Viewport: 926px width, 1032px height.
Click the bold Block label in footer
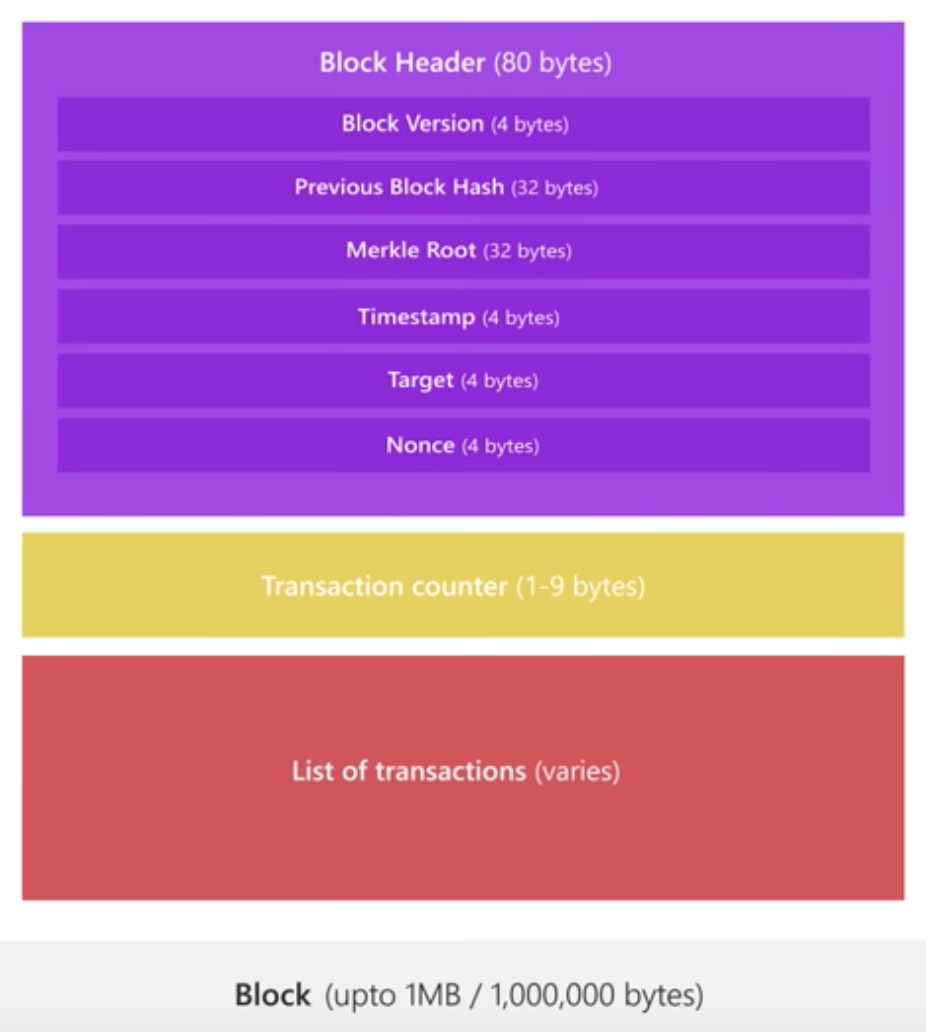(x=273, y=995)
